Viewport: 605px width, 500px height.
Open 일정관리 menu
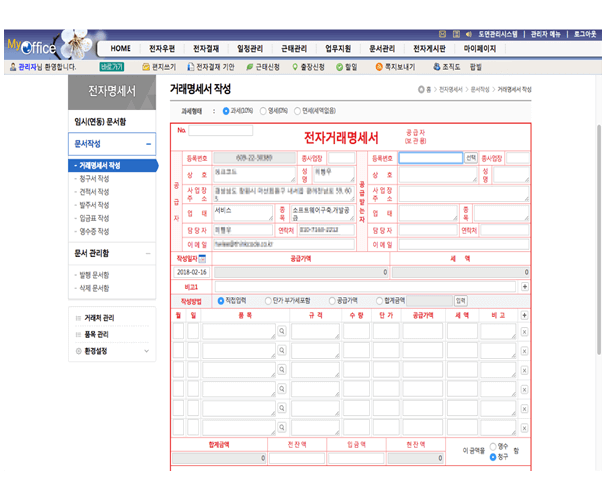tap(250, 49)
